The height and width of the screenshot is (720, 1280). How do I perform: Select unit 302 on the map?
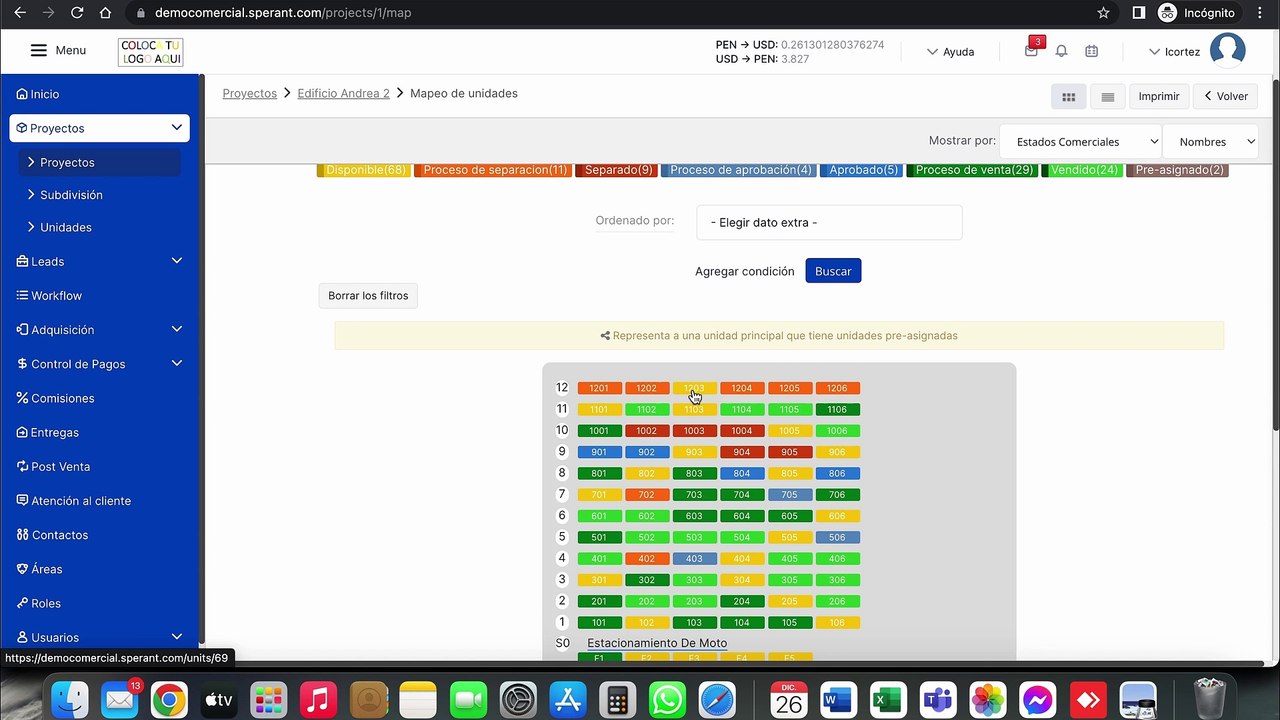pyautogui.click(x=647, y=580)
